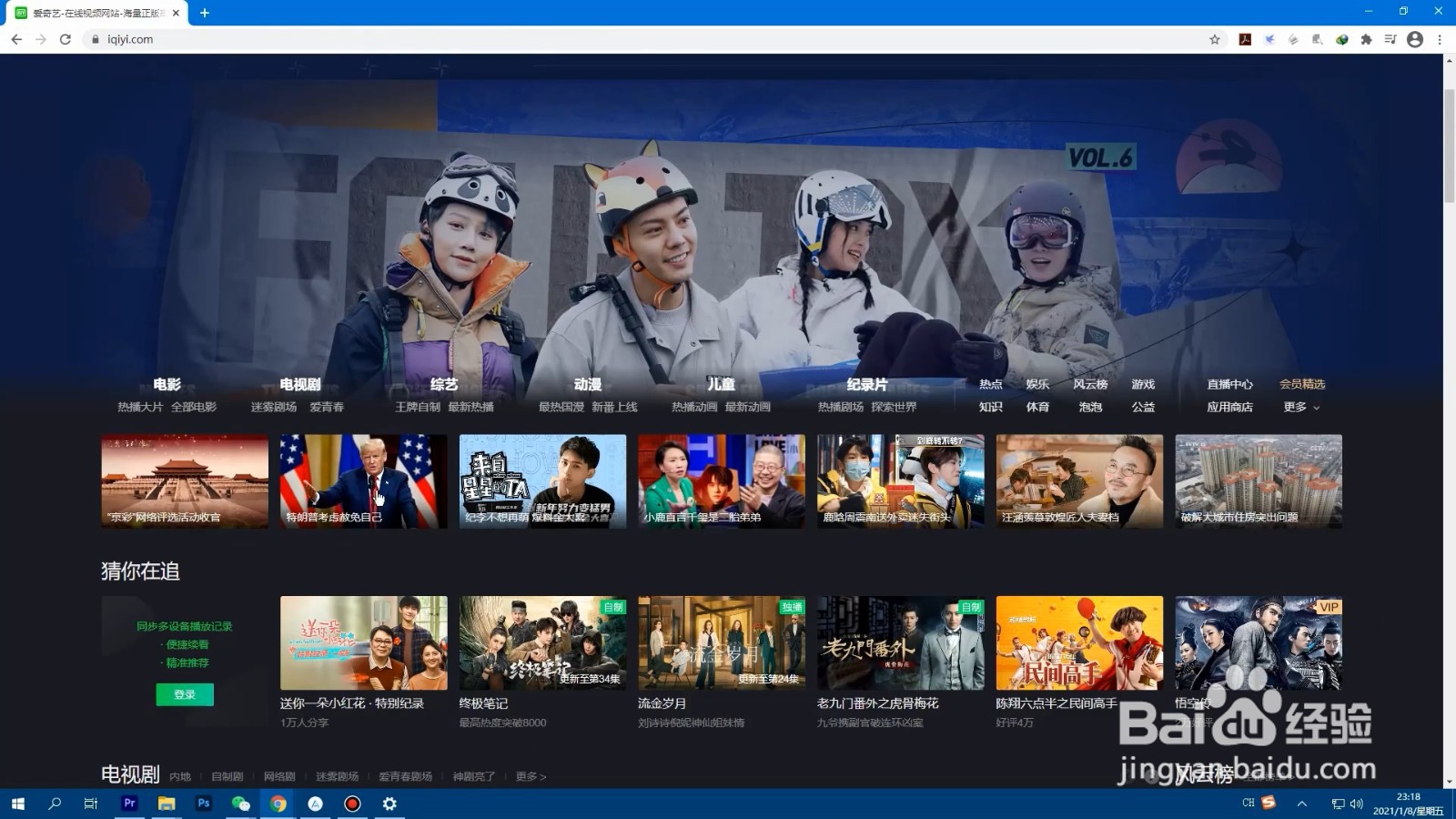Image resolution: width=1456 pixels, height=819 pixels.
Task: Expand 更多 > beside the 电视剧 section
Action: click(x=531, y=776)
